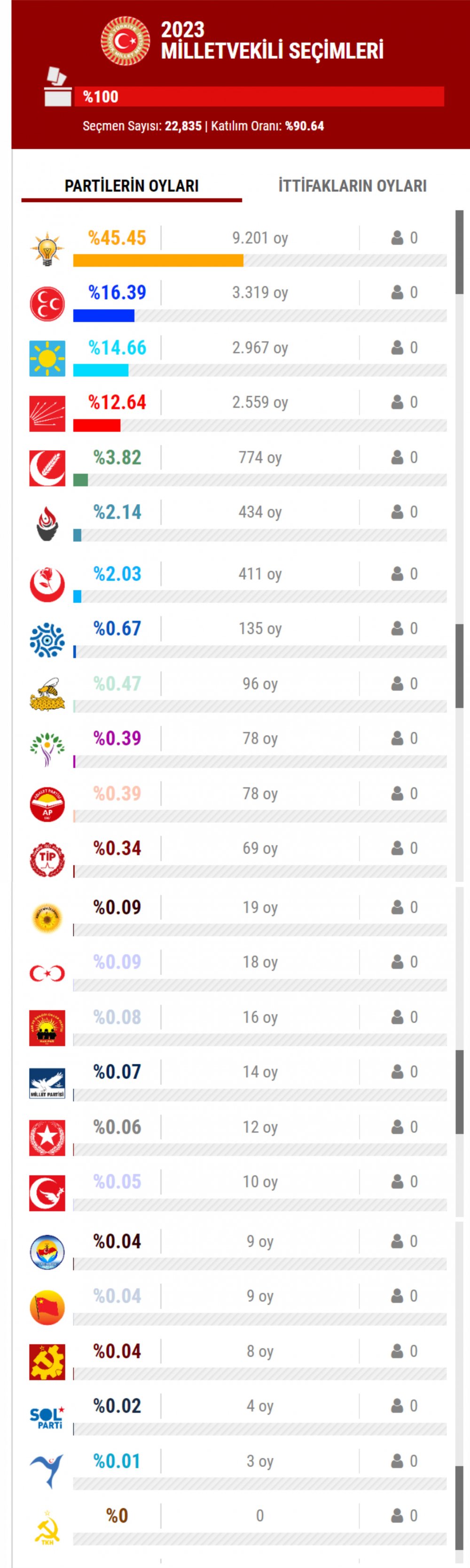Click the Turkish parliament emblem

pos(125,41)
